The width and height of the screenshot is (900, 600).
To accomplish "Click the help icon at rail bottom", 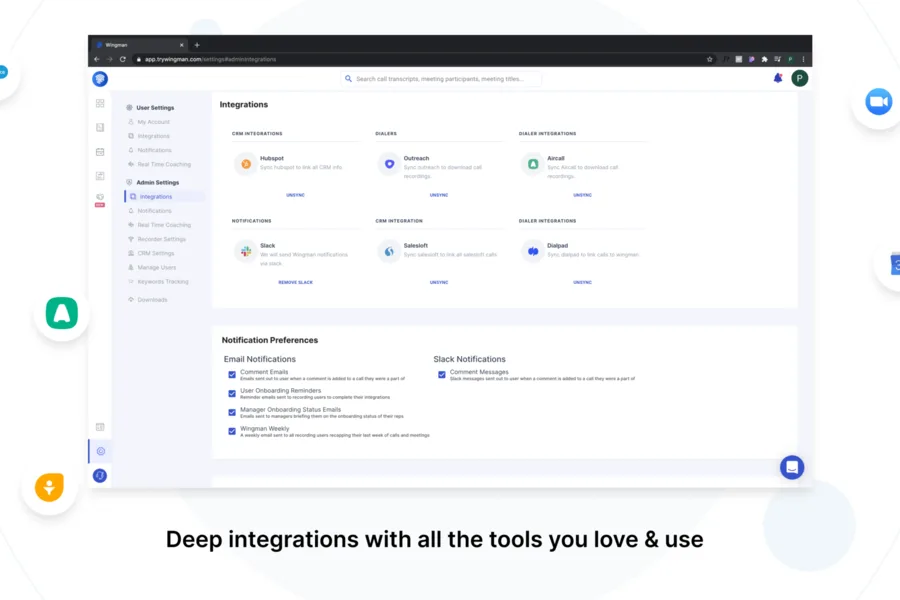I will 100,475.
